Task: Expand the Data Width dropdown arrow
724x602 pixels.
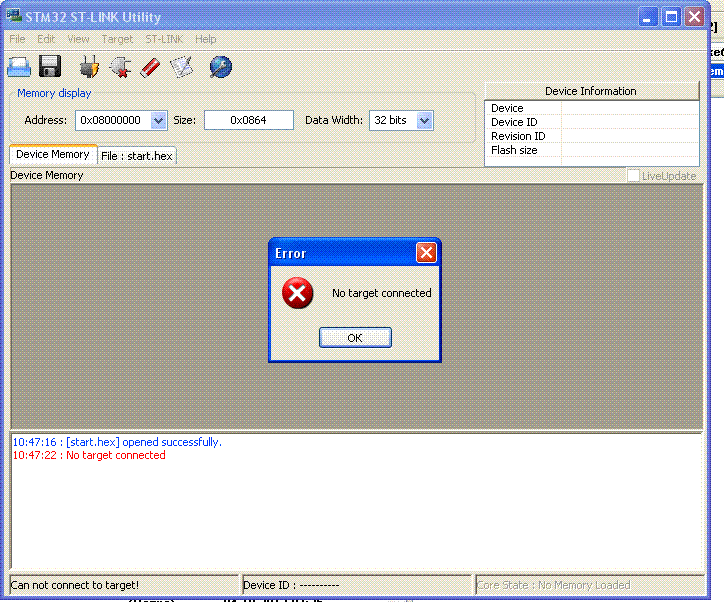Action: [424, 120]
